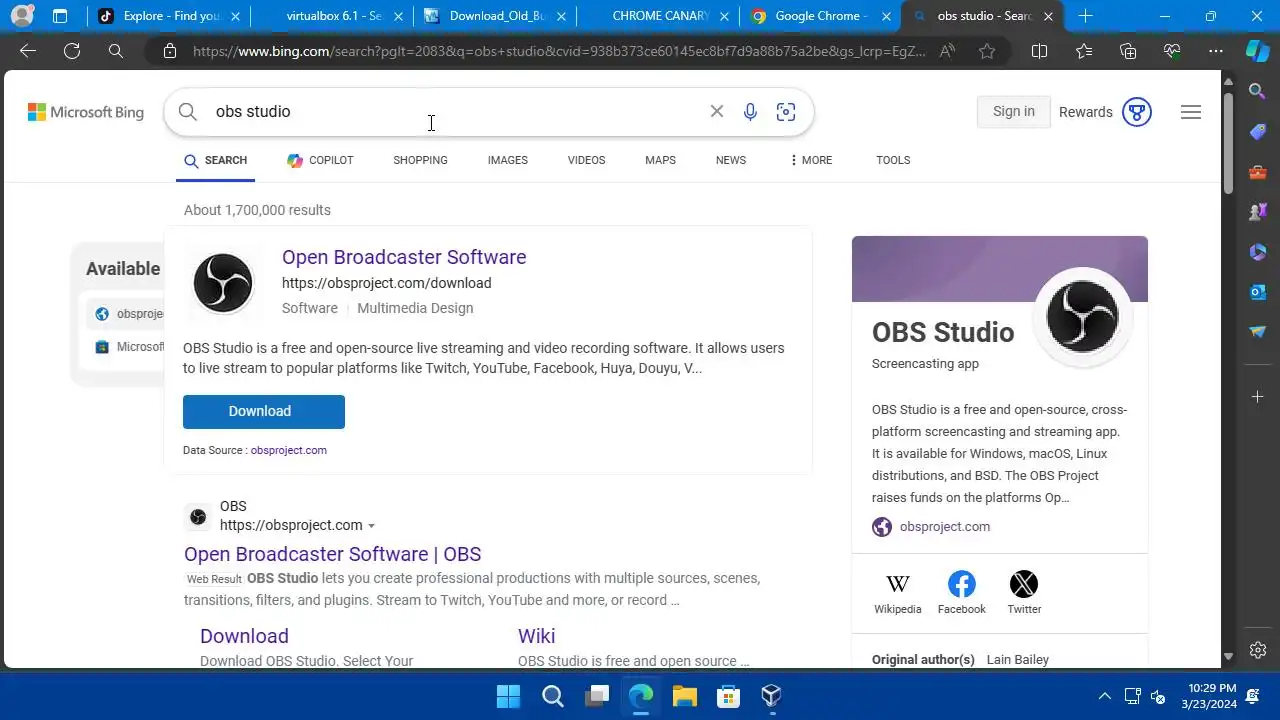Search by voice microphone icon
This screenshot has height=720, width=1280.
pos(750,112)
